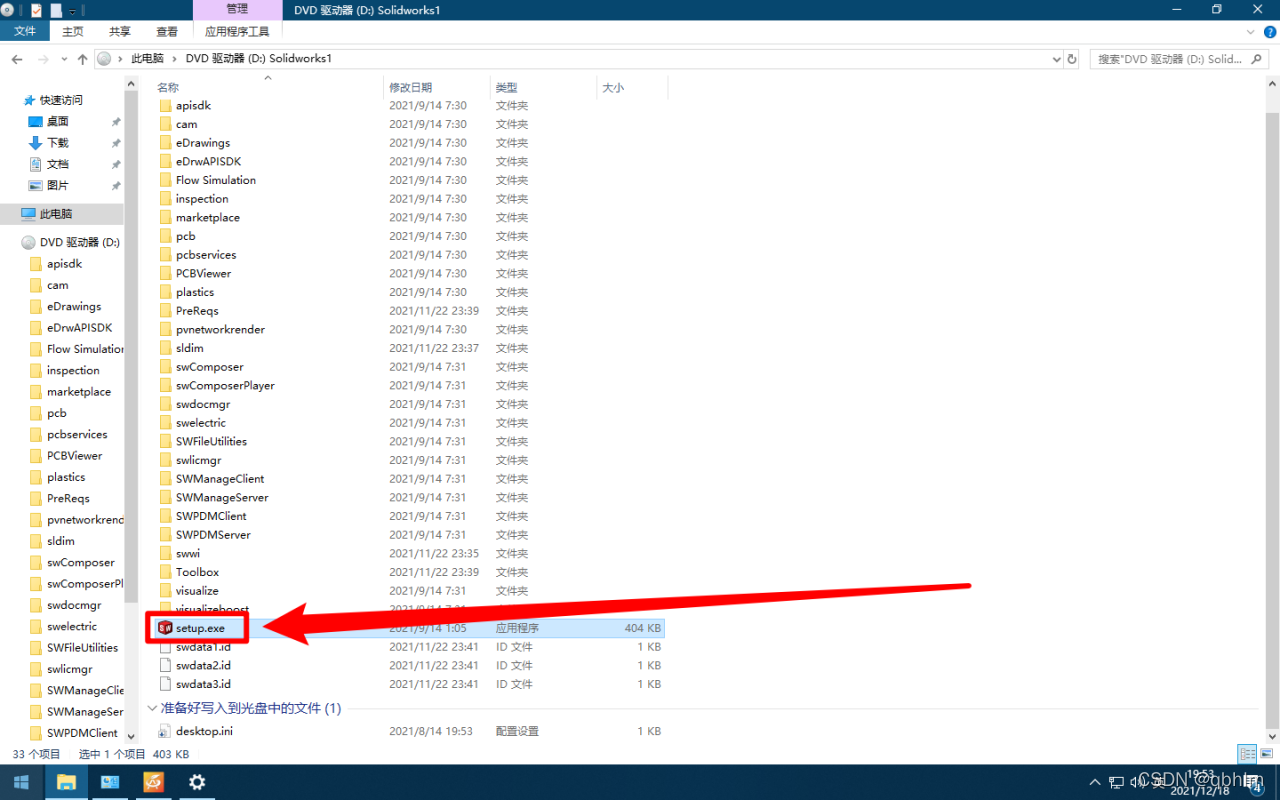Click the apisdk folder icon in file list
1280x800 pixels.
click(x=166, y=105)
